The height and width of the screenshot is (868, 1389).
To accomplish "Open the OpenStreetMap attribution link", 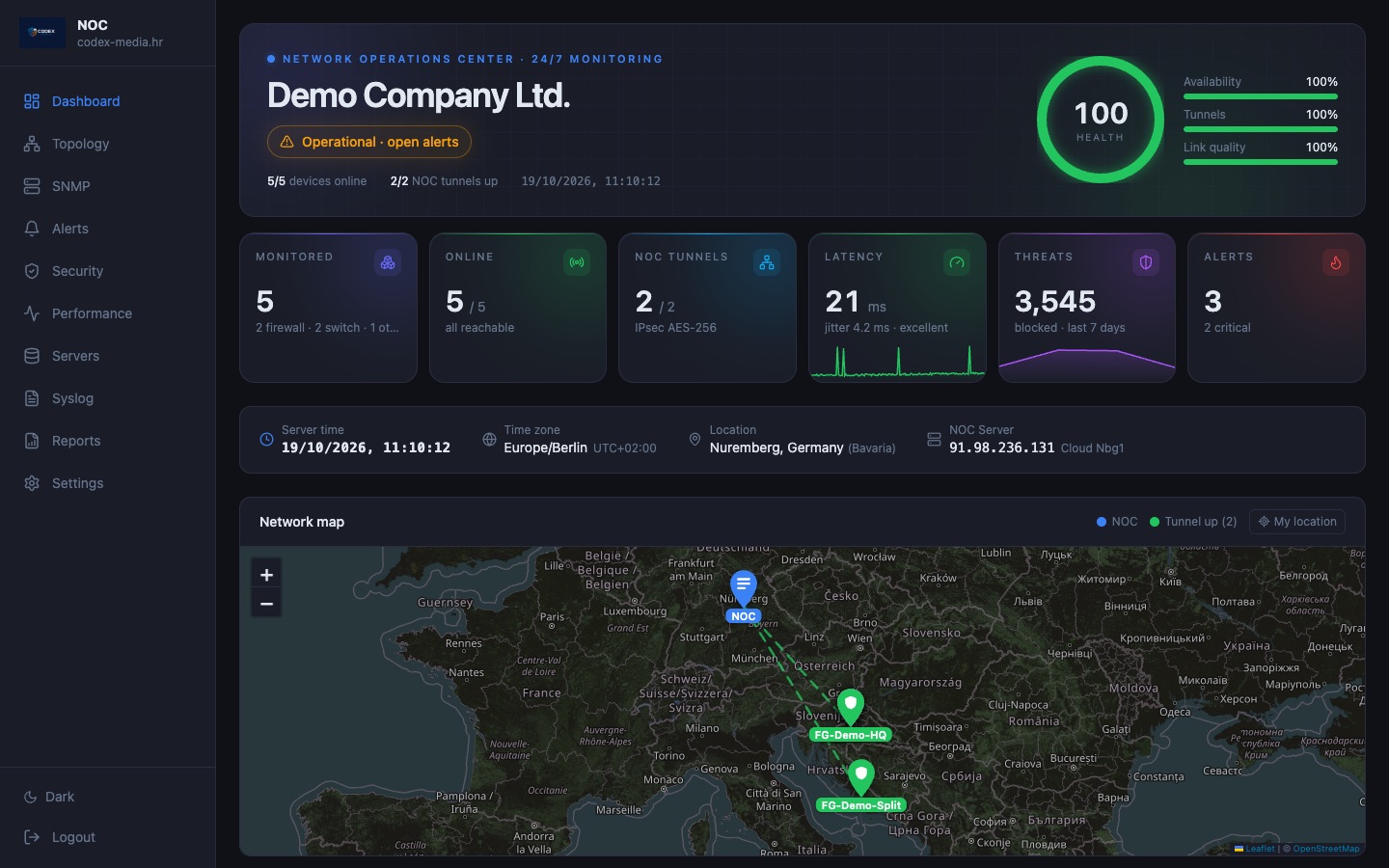I will click(x=1326, y=849).
